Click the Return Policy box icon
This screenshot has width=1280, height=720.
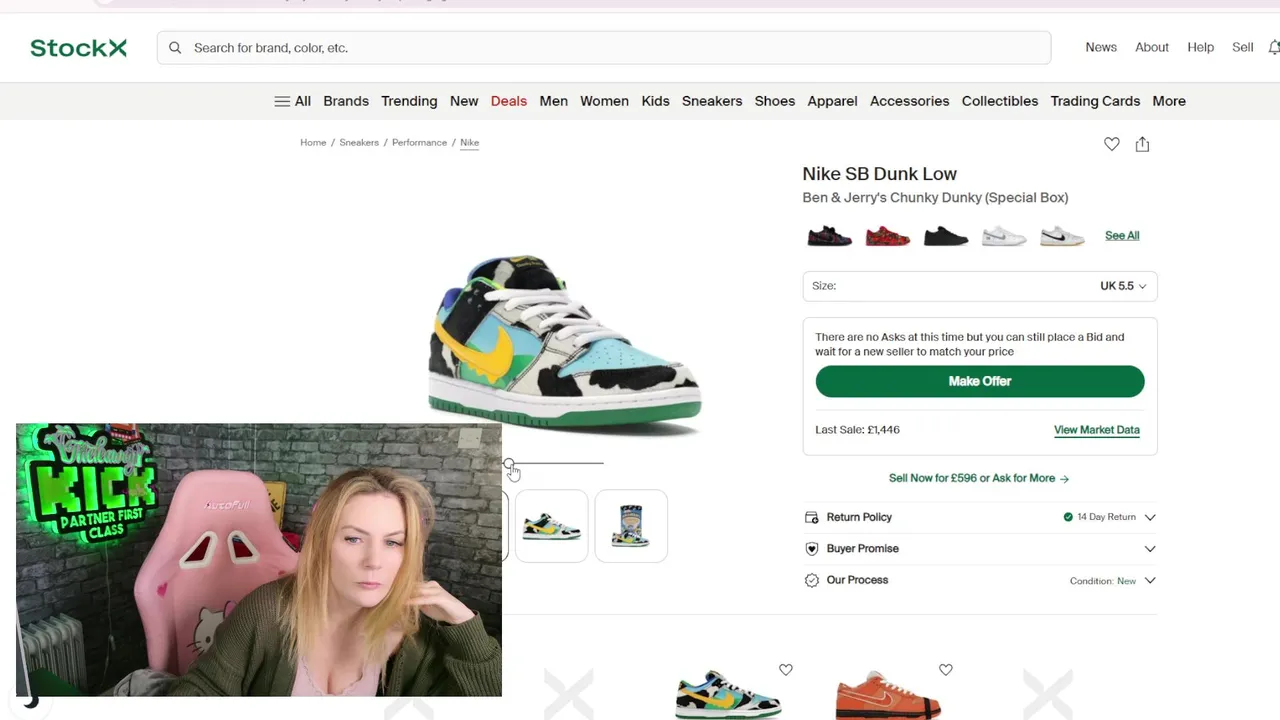(x=812, y=517)
